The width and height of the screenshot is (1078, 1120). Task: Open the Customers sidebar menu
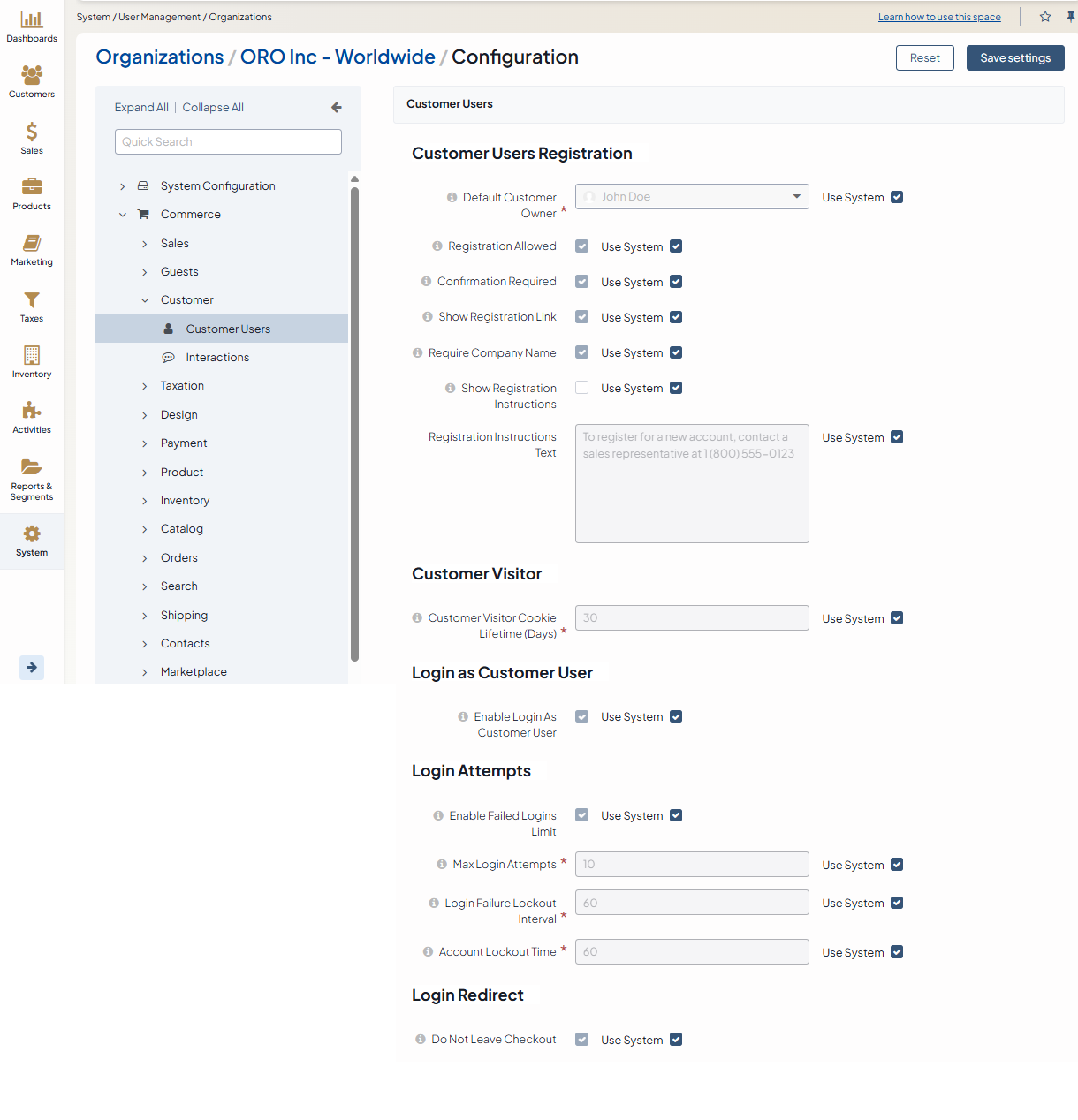pos(32,82)
